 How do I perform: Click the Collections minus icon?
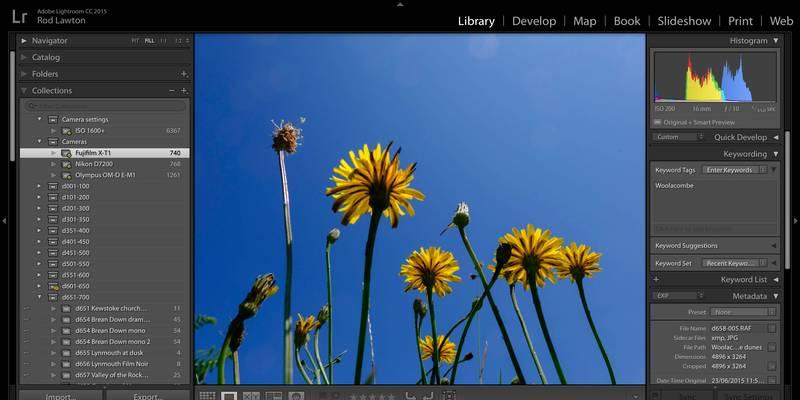172,91
